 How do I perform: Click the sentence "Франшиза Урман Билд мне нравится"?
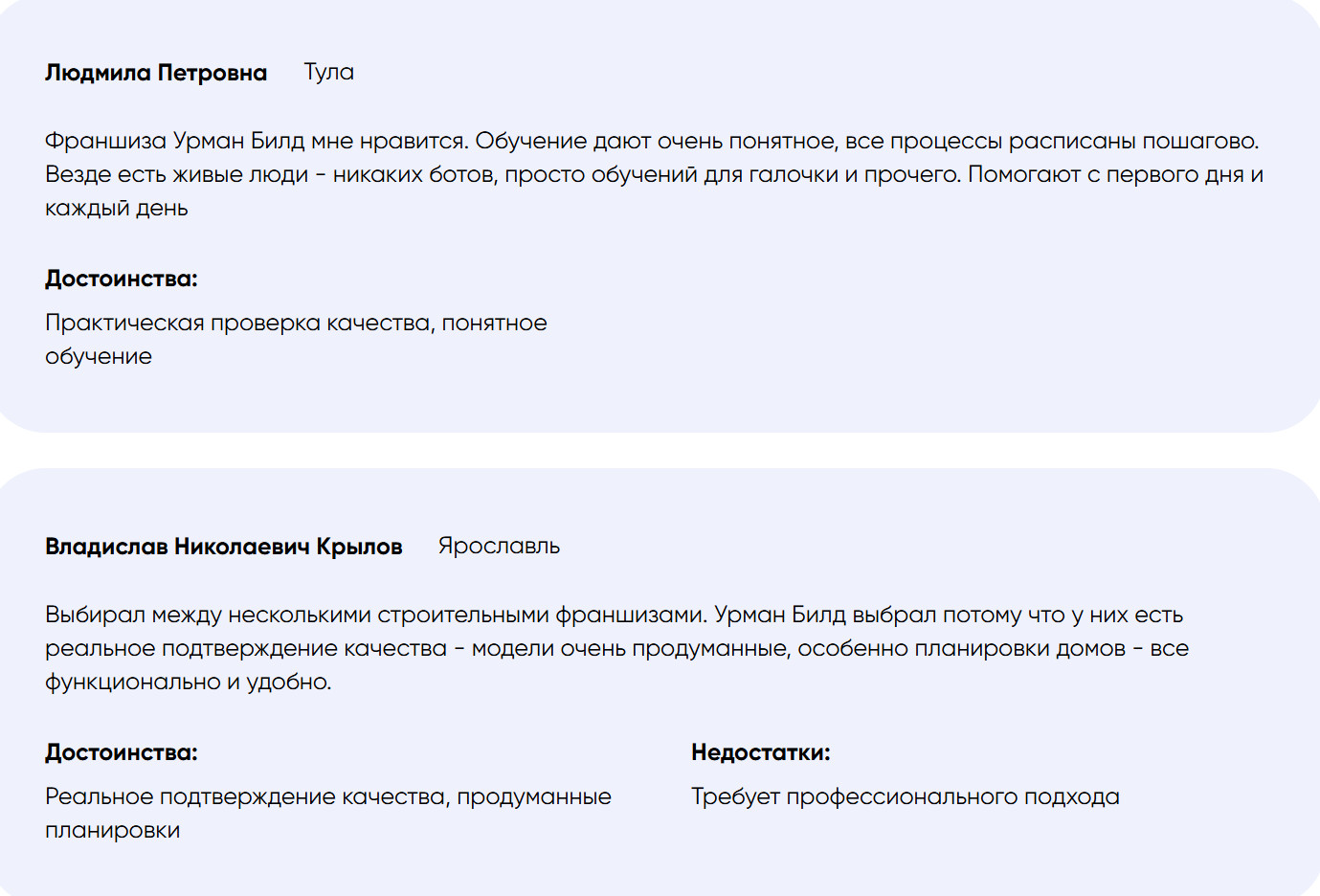pyautogui.click(x=257, y=141)
